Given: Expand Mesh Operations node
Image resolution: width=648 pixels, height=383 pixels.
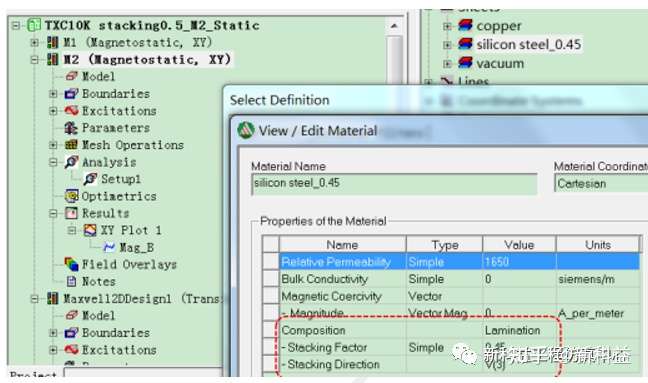Looking at the screenshot, I should 53,145.
